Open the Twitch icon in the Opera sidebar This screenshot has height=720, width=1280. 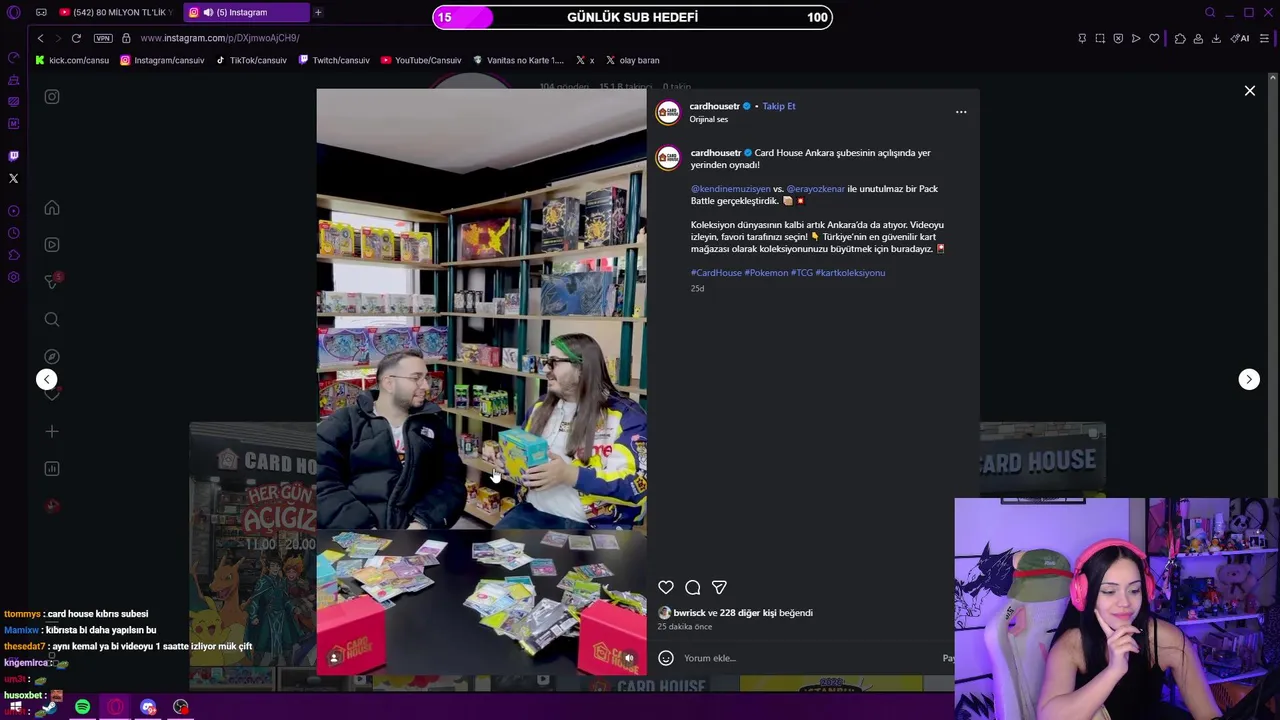point(13,156)
